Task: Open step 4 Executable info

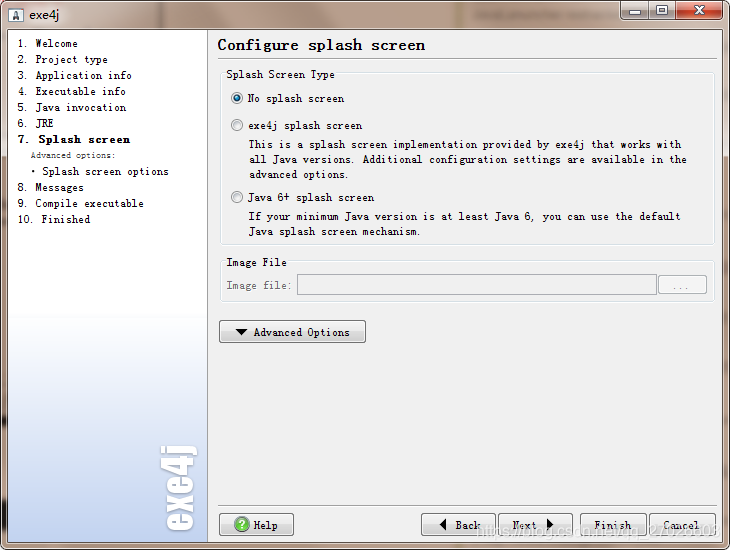Action: 72,91
